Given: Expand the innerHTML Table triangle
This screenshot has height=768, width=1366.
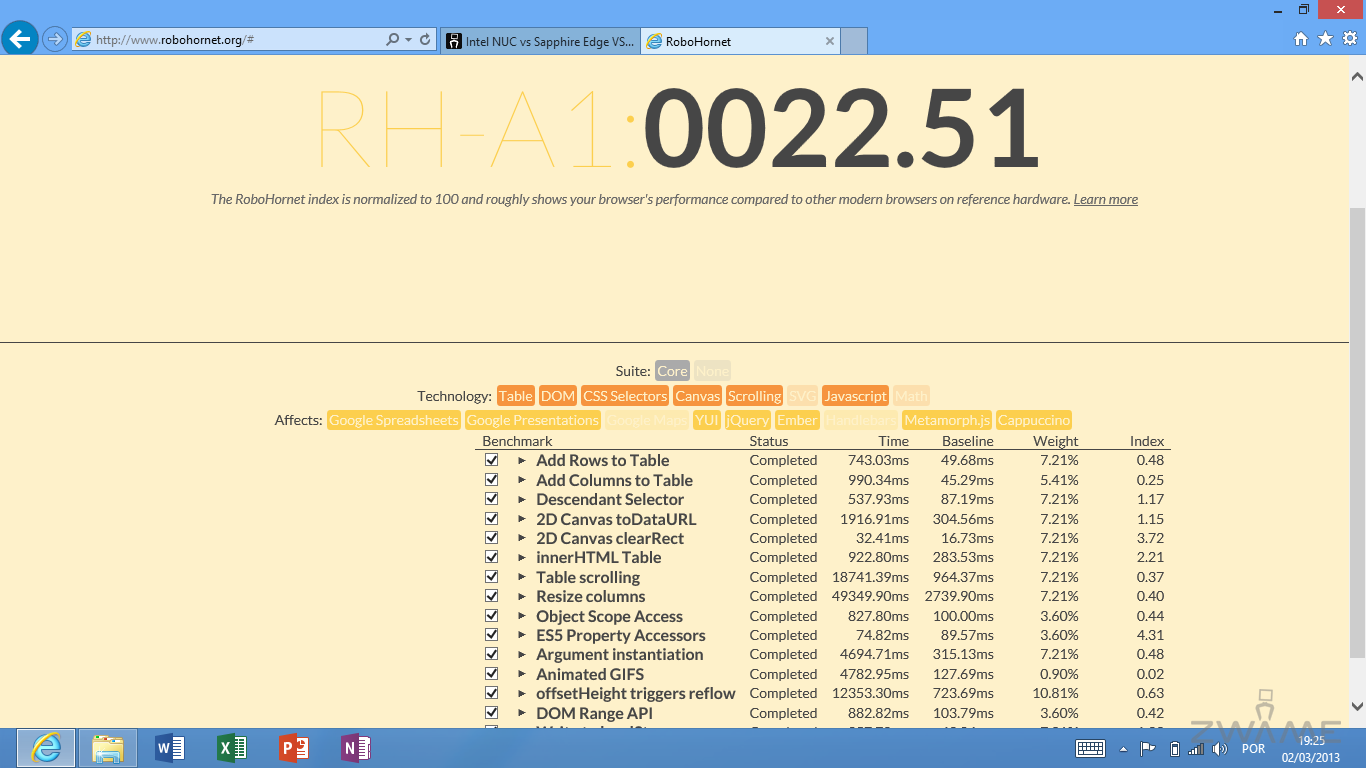Looking at the screenshot, I should pyautogui.click(x=522, y=558).
